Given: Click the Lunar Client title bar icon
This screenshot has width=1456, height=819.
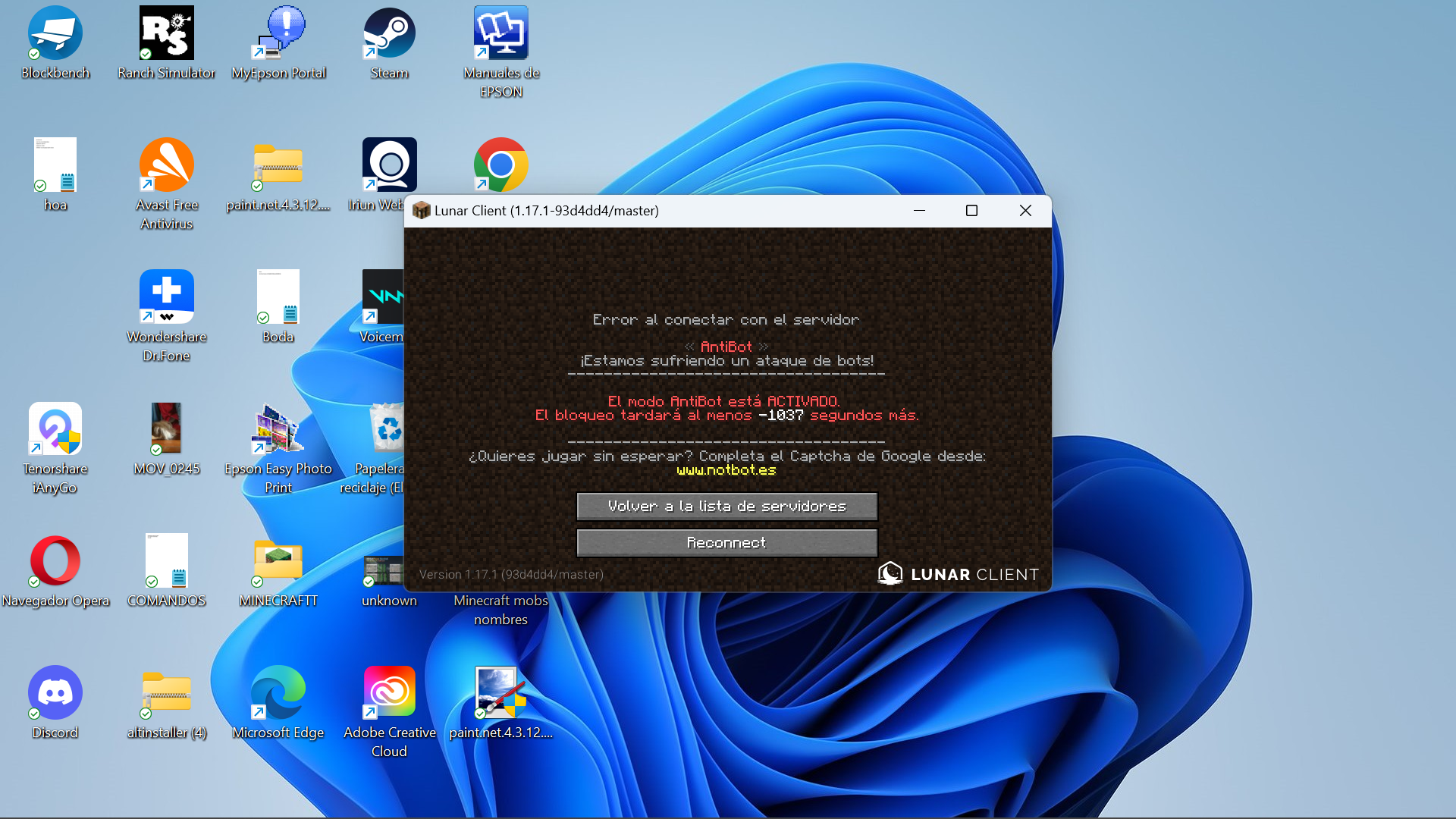Looking at the screenshot, I should pyautogui.click(x=421, y=211).
